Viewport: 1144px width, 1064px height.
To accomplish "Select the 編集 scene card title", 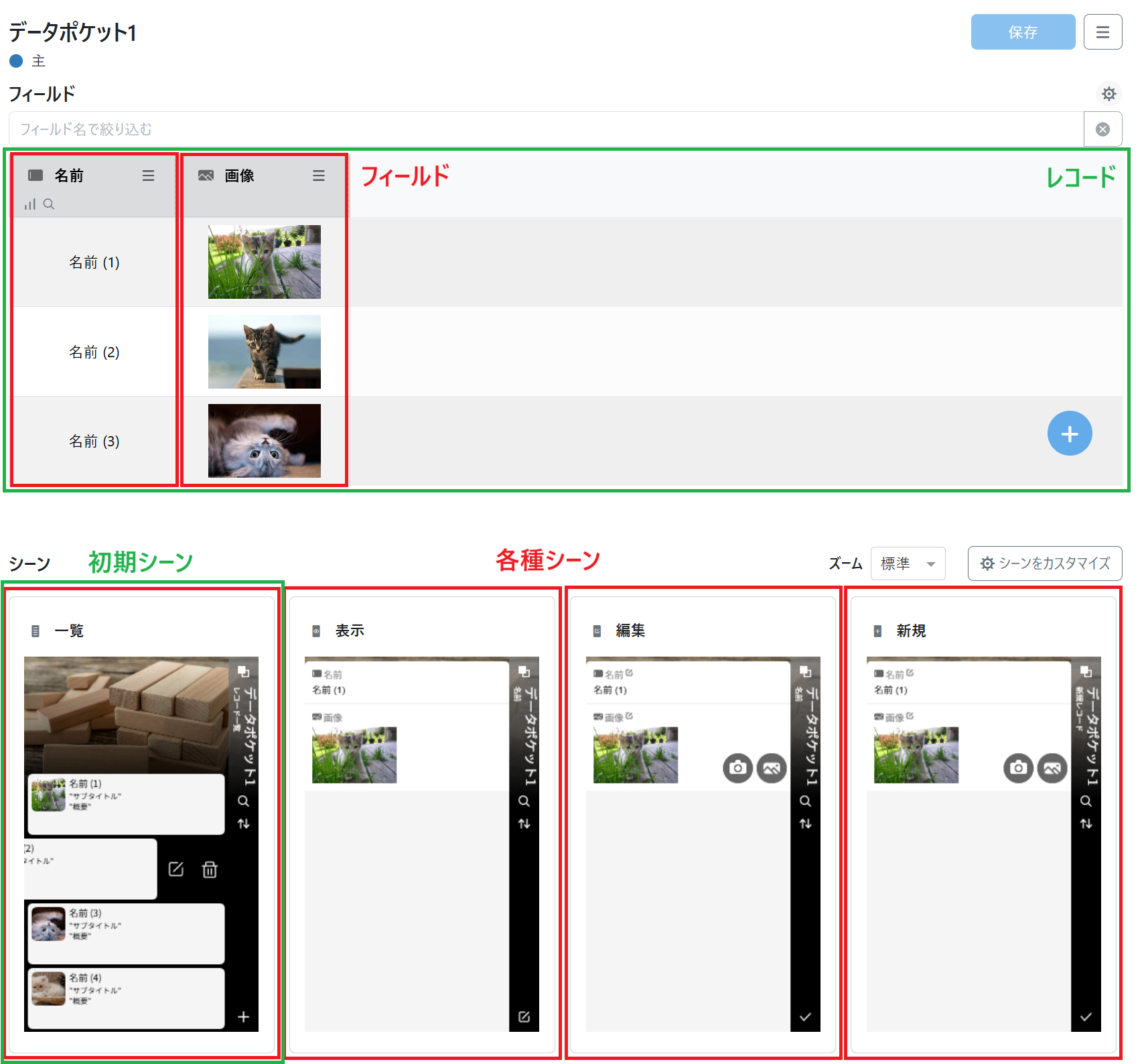I will (630, 630).
